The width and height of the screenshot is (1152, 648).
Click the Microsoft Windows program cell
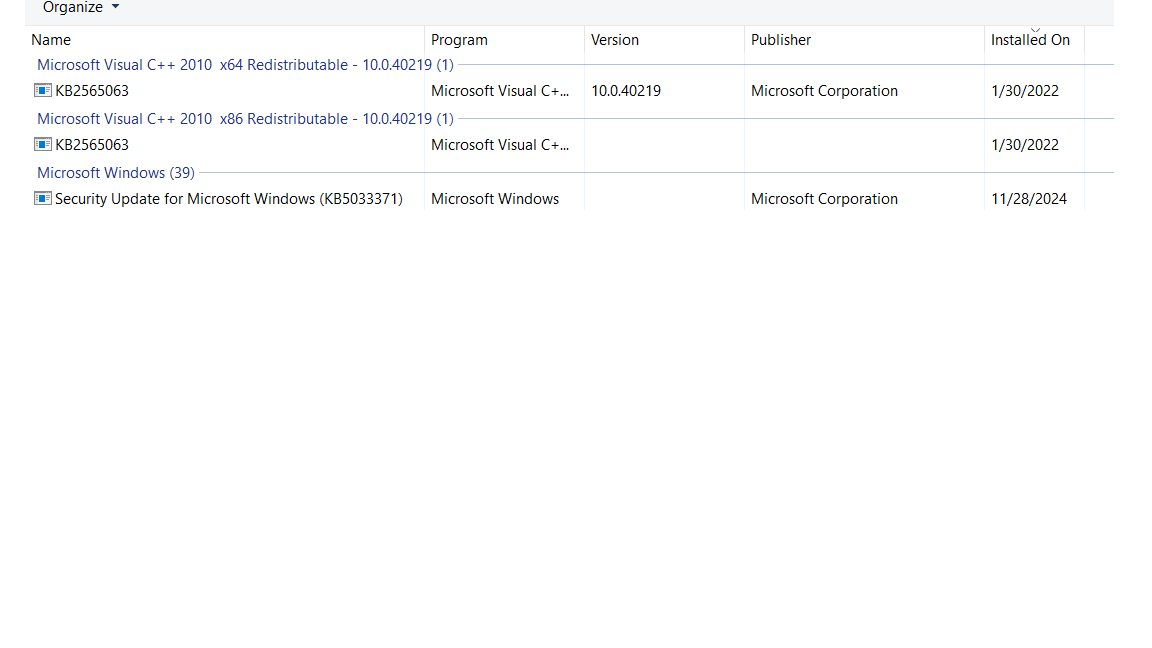pos(494,199)
